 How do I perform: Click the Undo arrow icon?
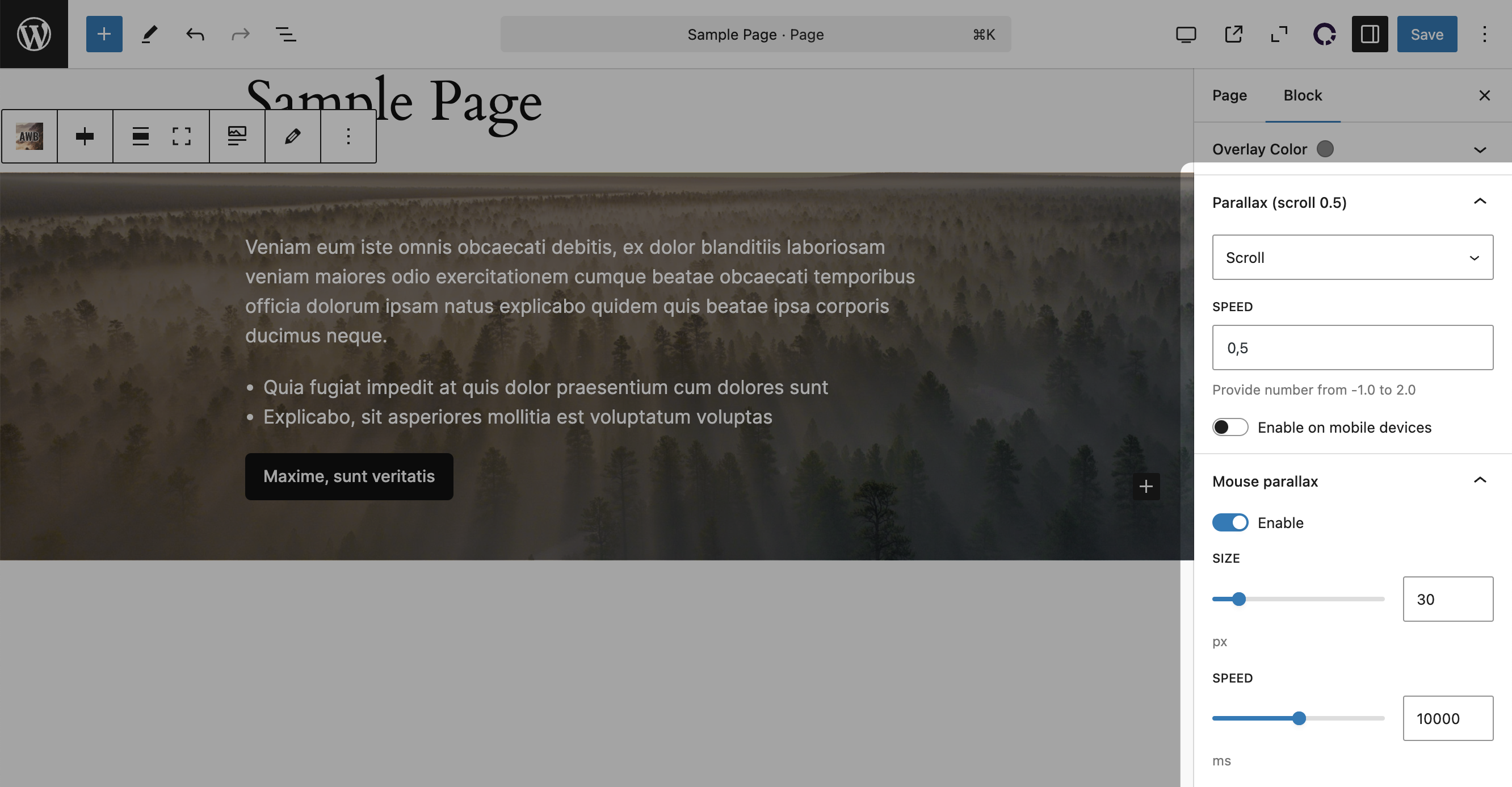click(194, 34)
